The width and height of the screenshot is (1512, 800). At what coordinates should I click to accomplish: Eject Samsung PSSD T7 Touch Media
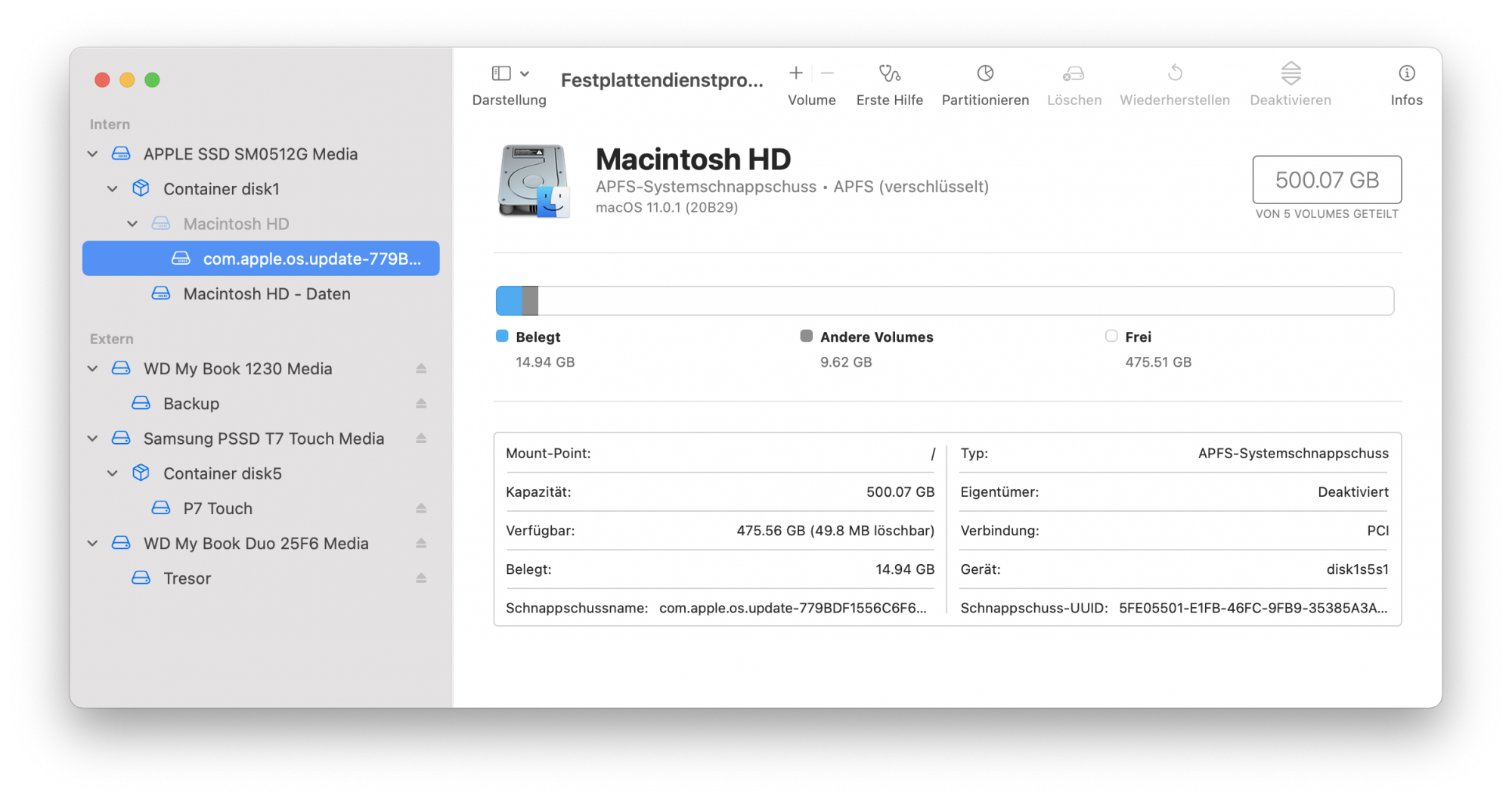421,439
